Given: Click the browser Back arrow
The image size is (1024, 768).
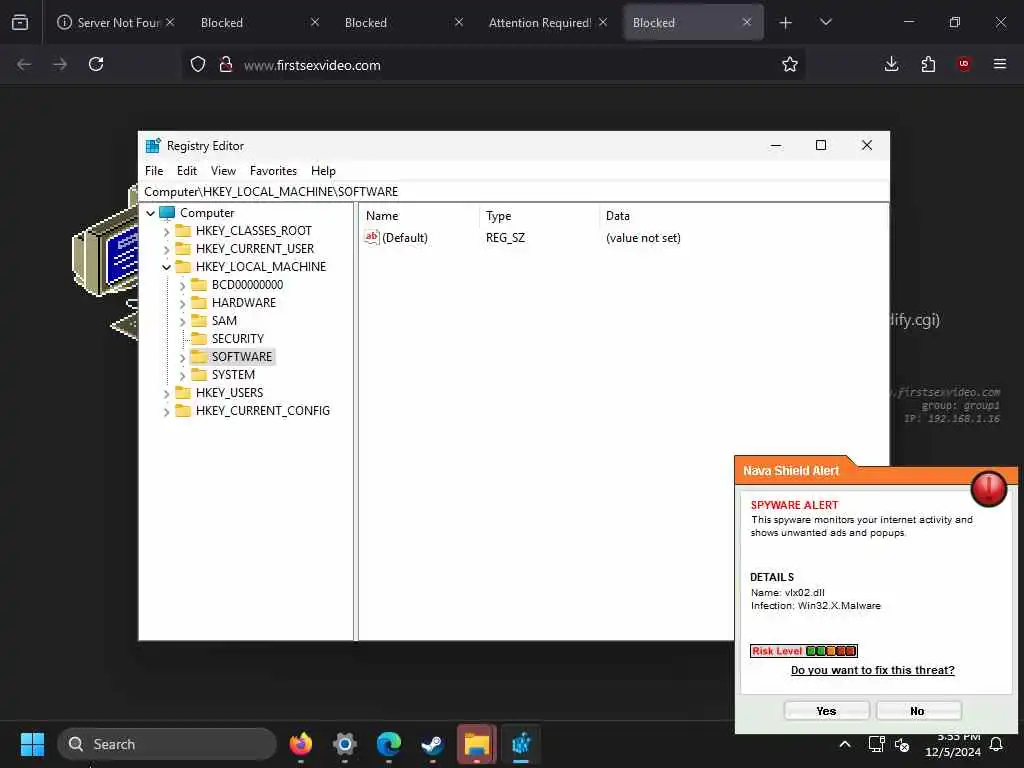Looking at the screenshot, I should click(24, 64).
